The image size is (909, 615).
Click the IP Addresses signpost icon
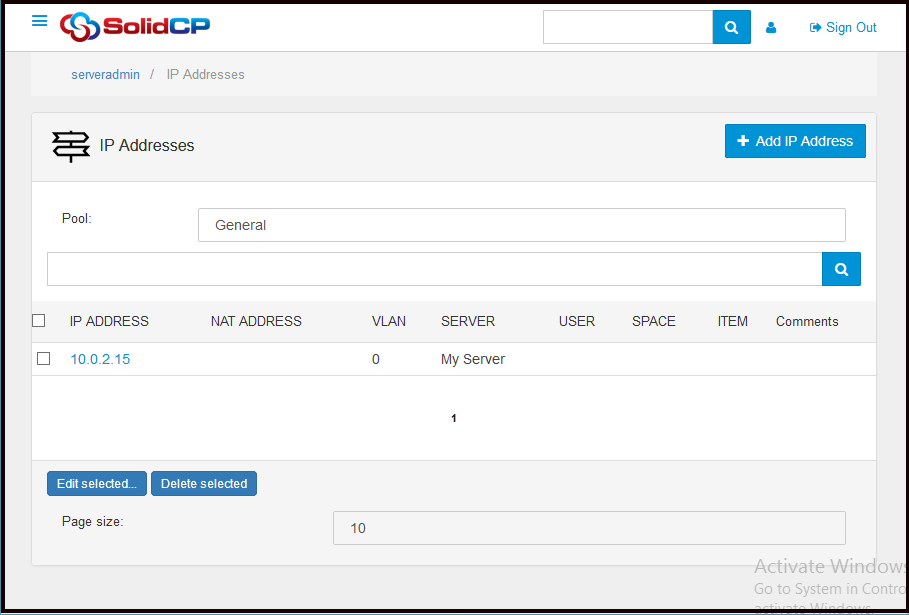pyautogui.click(x=71, y=146)
